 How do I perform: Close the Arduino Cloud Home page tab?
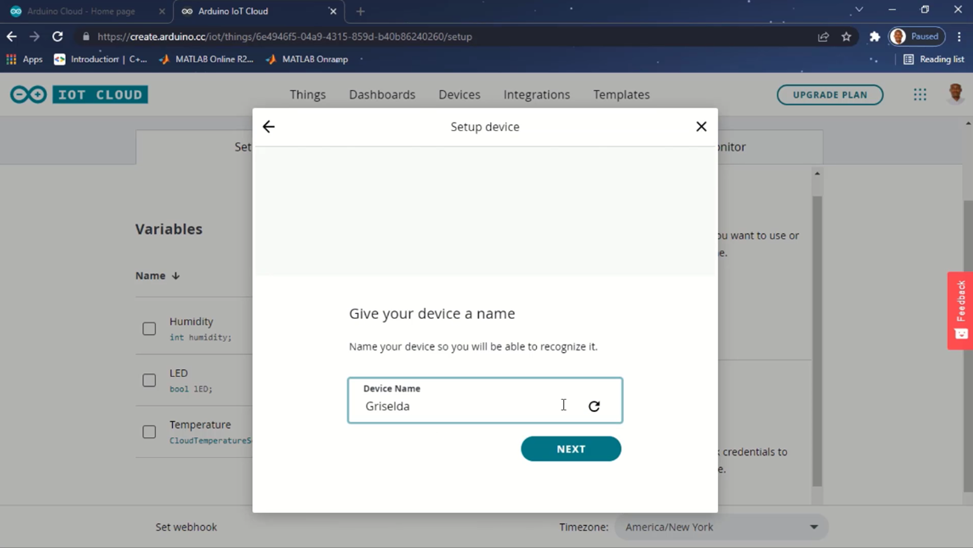tap(162, 11)
